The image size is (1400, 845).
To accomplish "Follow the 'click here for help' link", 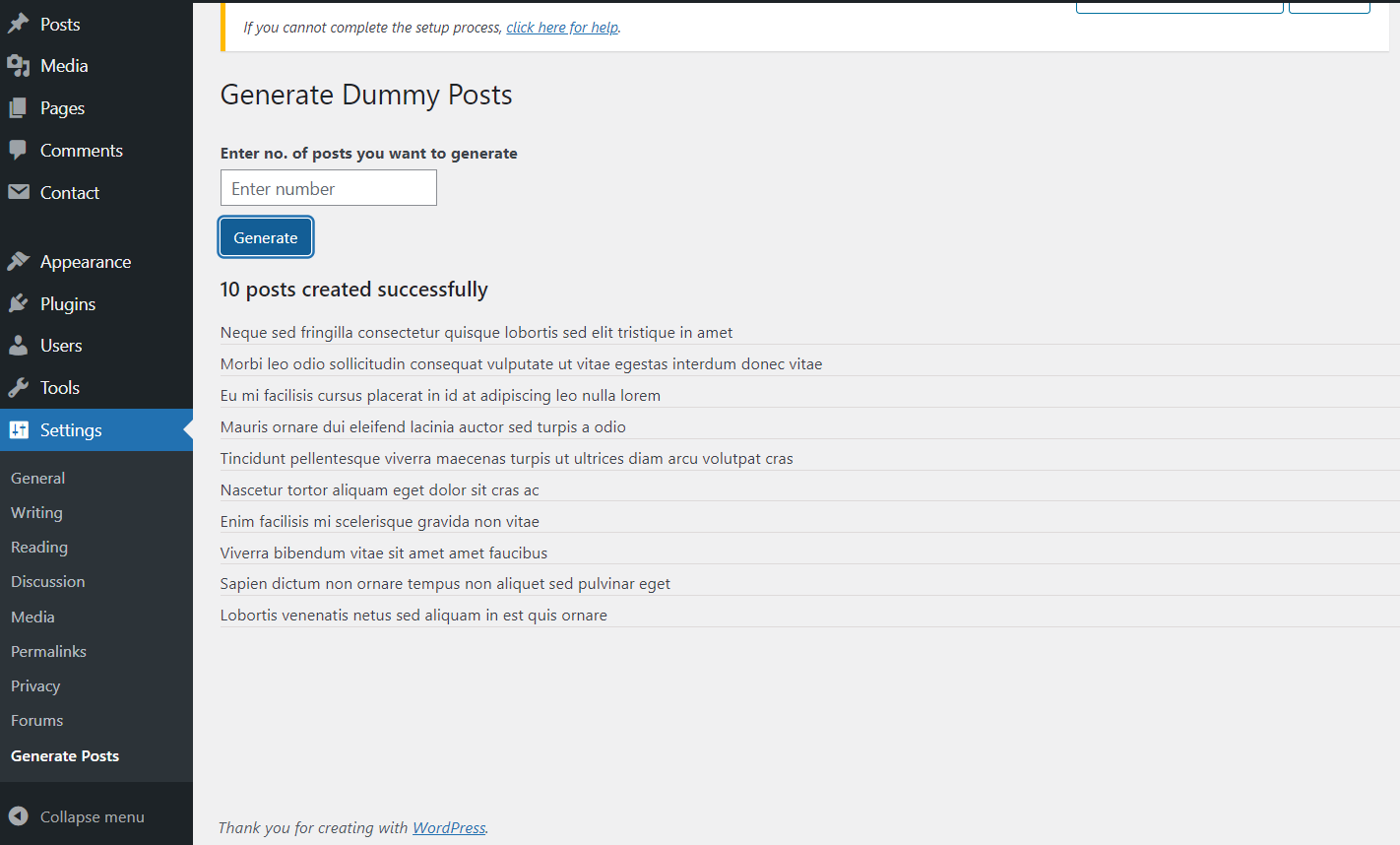I will (x=562, y=27).
